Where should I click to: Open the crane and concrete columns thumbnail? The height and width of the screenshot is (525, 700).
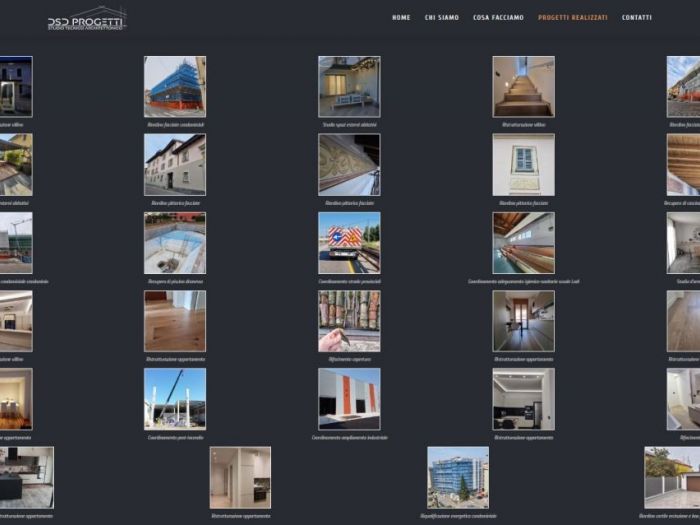(x=175, y=399)
